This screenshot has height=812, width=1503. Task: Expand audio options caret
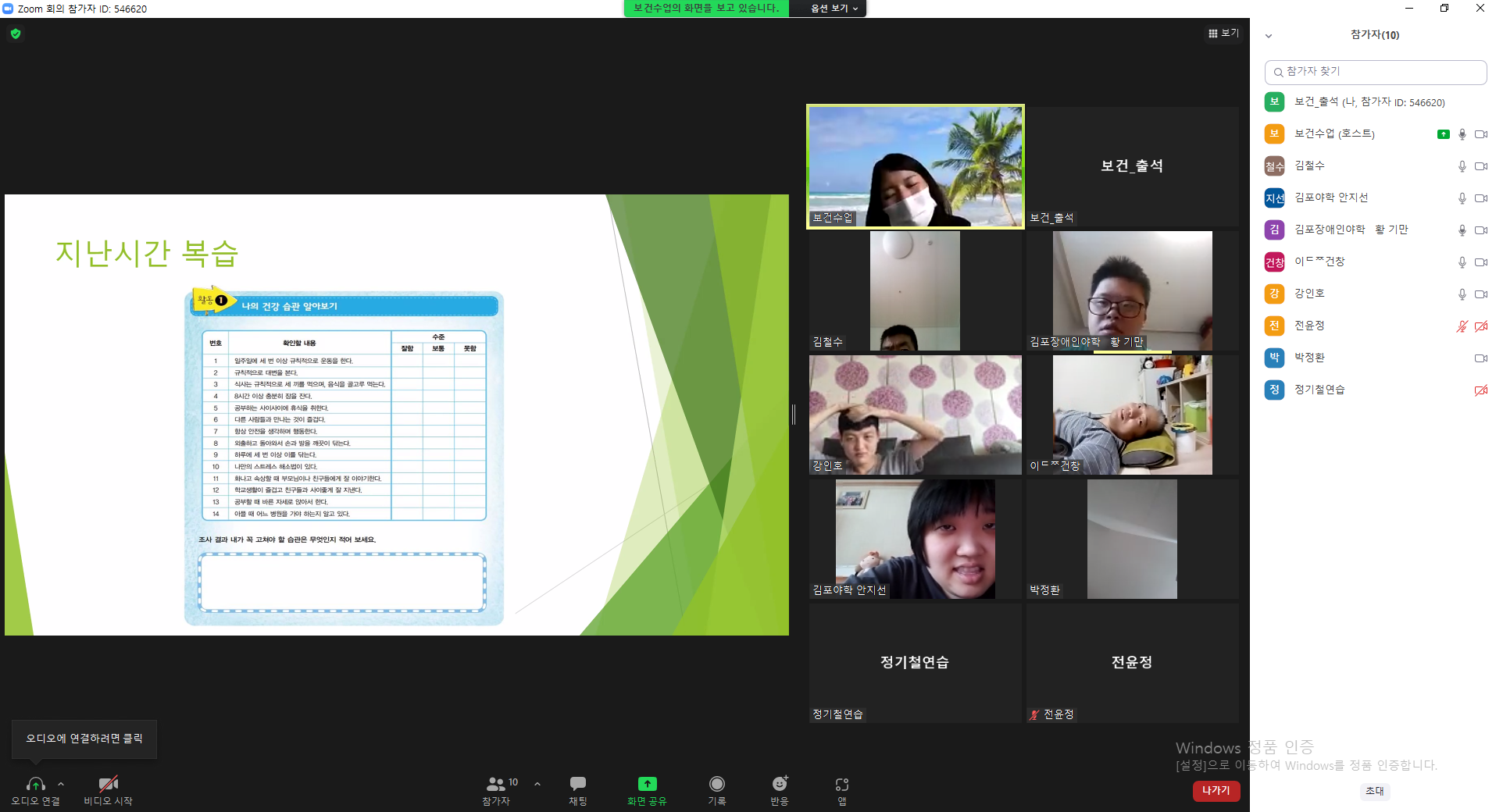click(61, 784)
